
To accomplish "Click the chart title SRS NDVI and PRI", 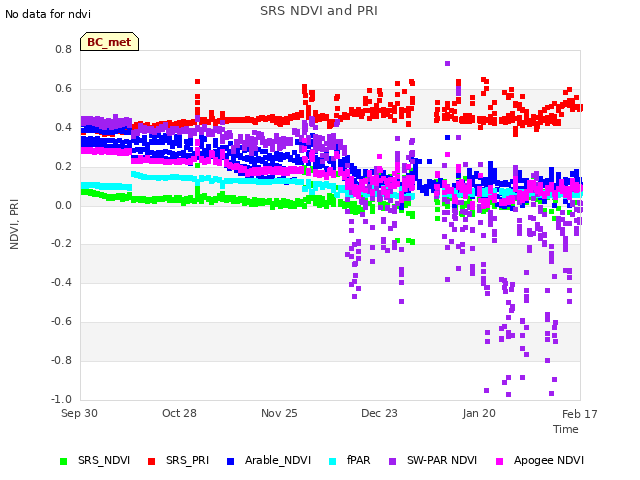I will (319, 11).
